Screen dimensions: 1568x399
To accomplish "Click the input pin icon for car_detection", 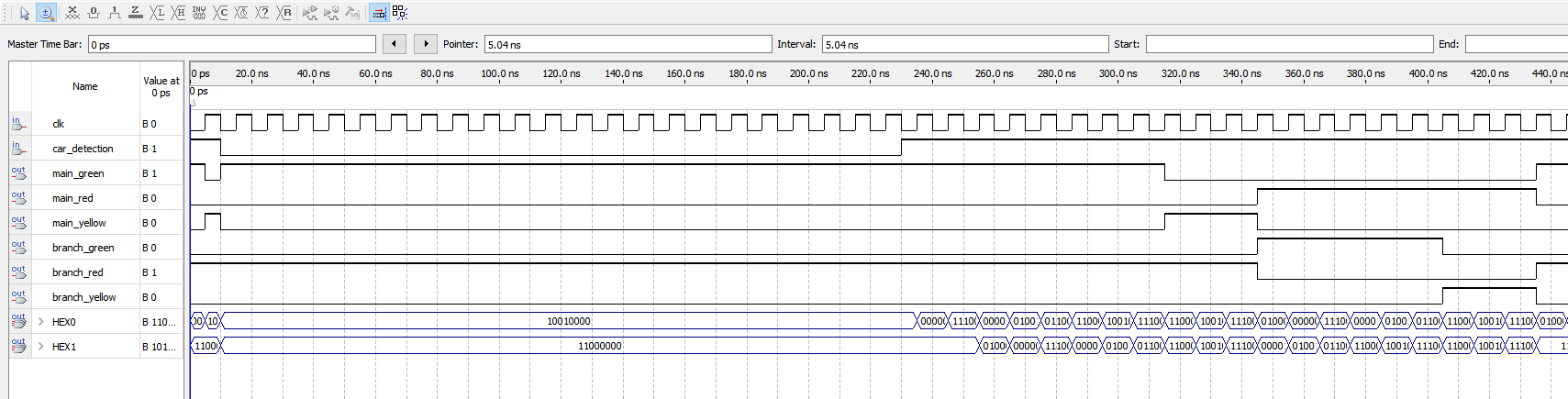I will tap(19, 148).
